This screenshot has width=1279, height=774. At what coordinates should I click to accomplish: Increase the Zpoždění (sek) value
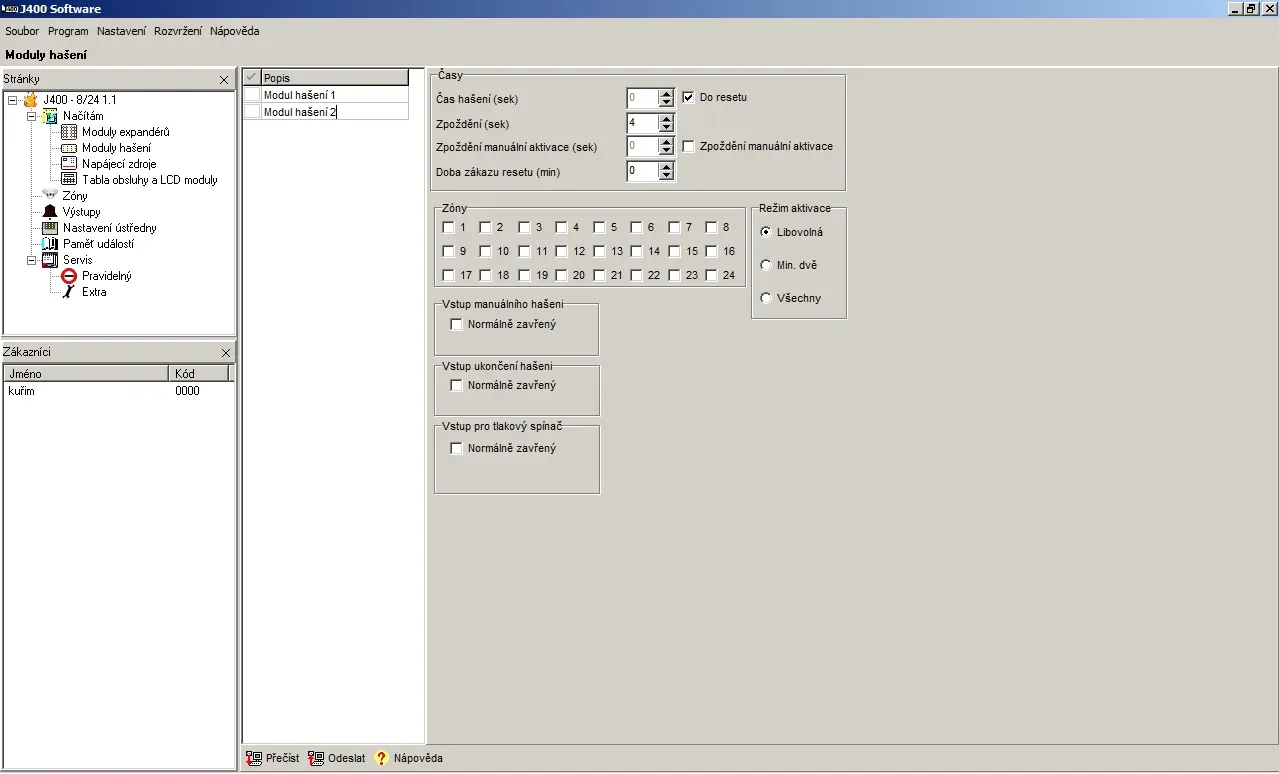pos(667,119)
